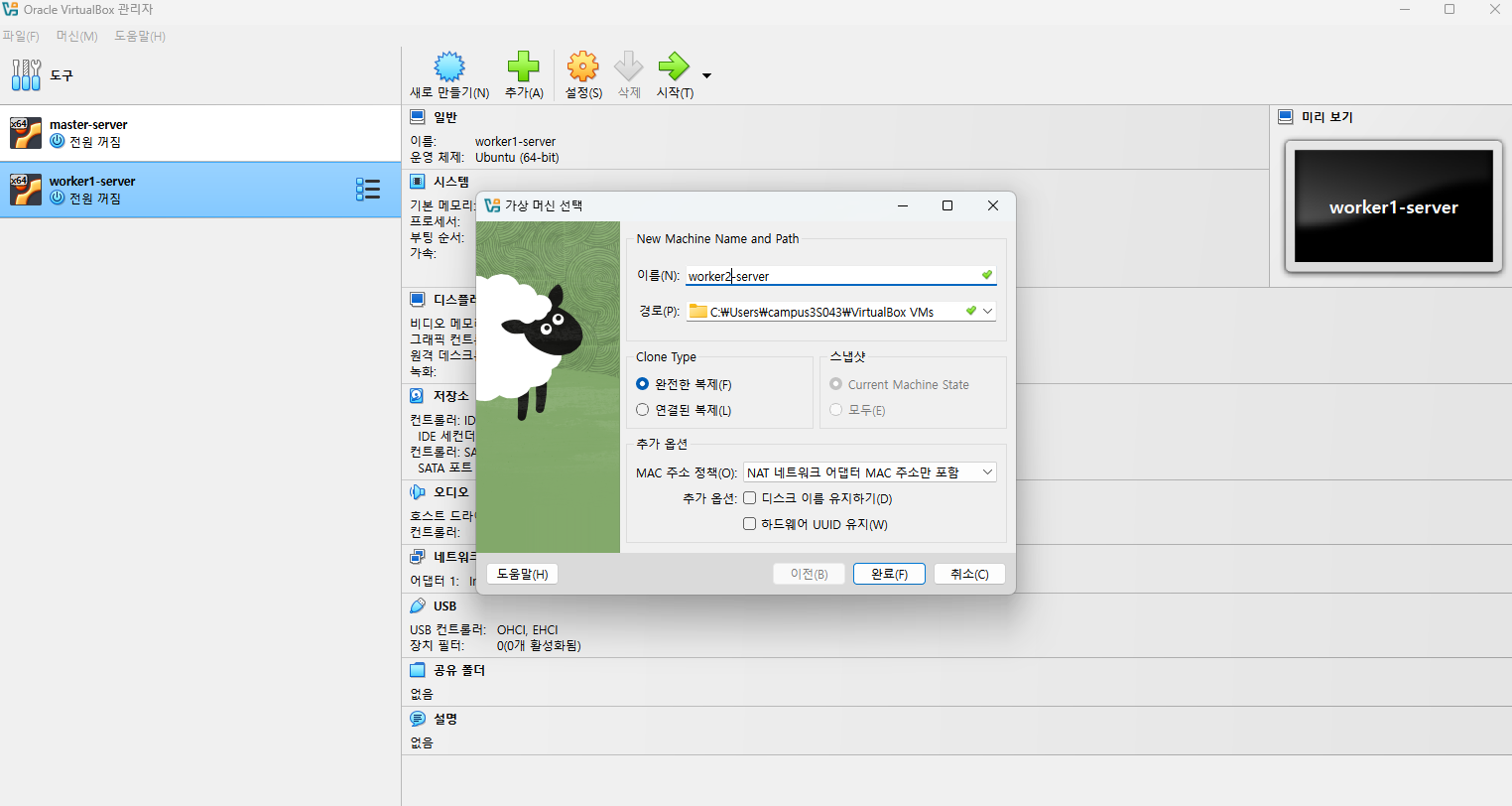Screen dimensions: 1512x806
Task: Click the "Ubuntu (64-bit)" OS value
Action: click(x=517, y=157)
